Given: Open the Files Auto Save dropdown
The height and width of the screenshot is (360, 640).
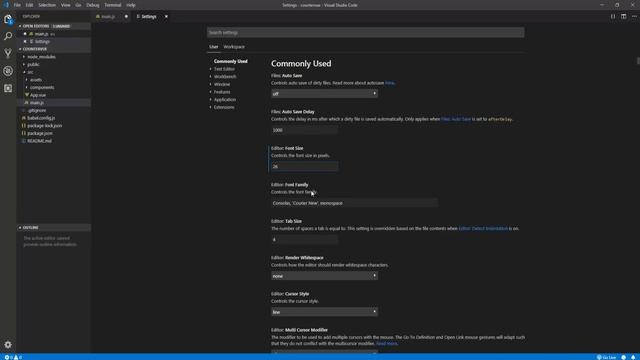Looking at the screenshot, I should tap(324, 93).
